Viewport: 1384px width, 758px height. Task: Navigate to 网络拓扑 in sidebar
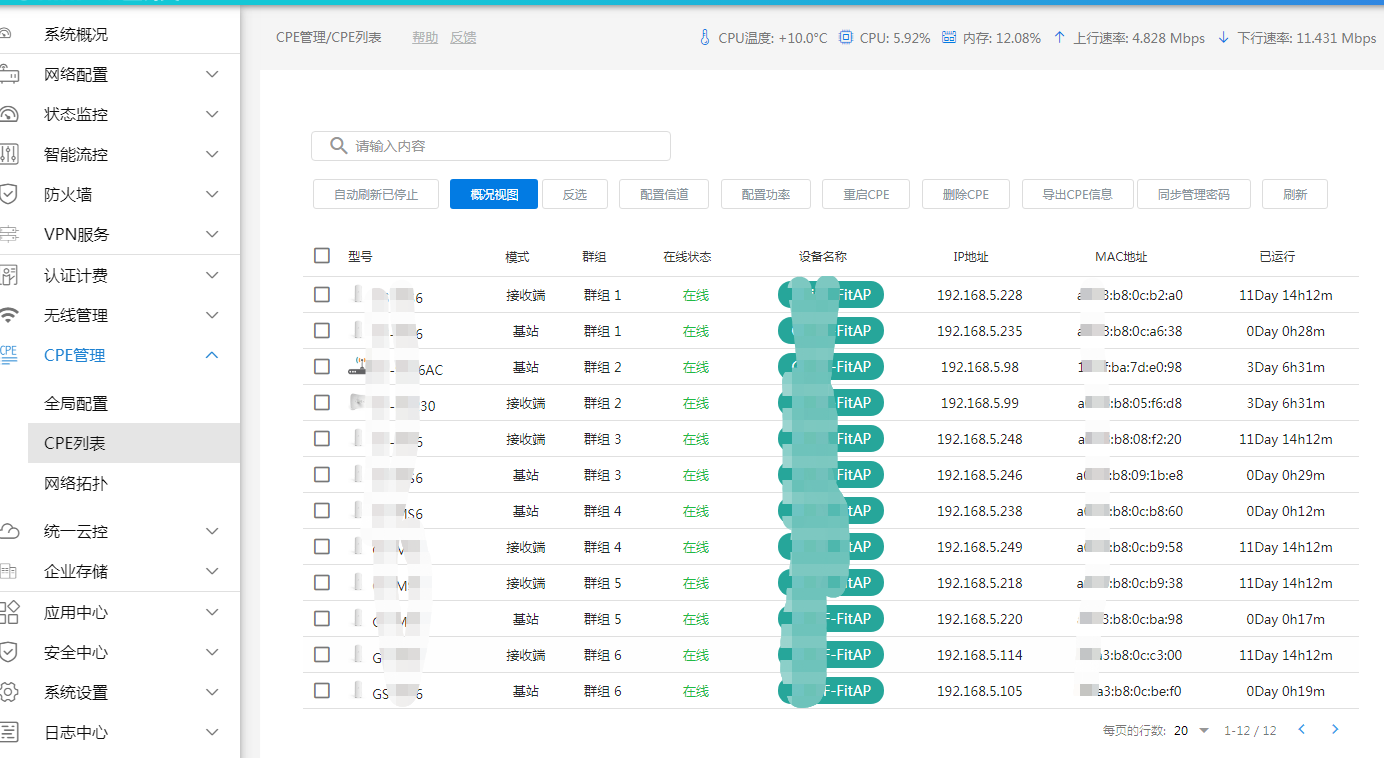[x=76, y=484]
